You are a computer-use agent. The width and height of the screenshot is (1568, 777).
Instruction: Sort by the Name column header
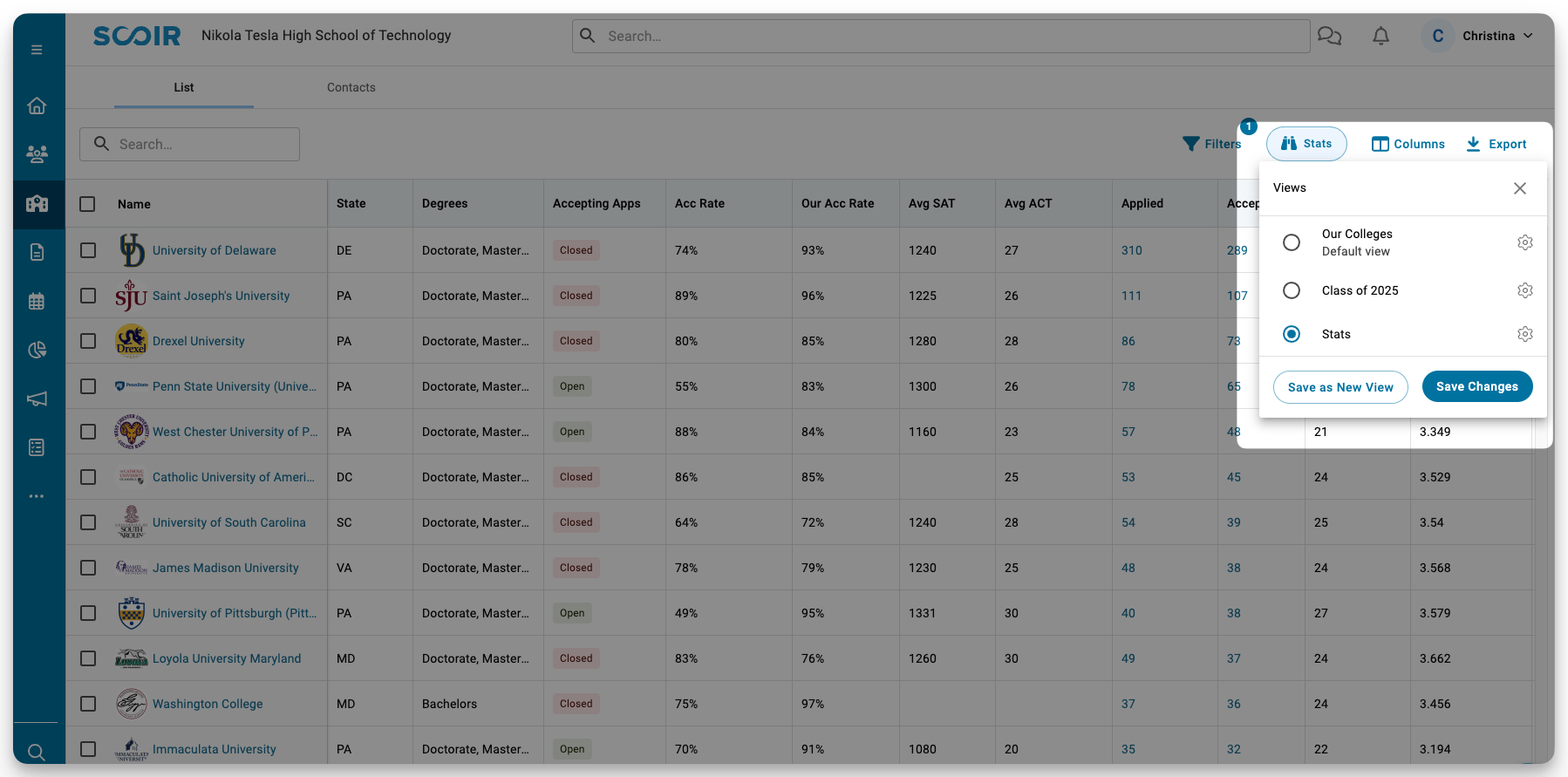pyautogui.click(x=134, y=204)
